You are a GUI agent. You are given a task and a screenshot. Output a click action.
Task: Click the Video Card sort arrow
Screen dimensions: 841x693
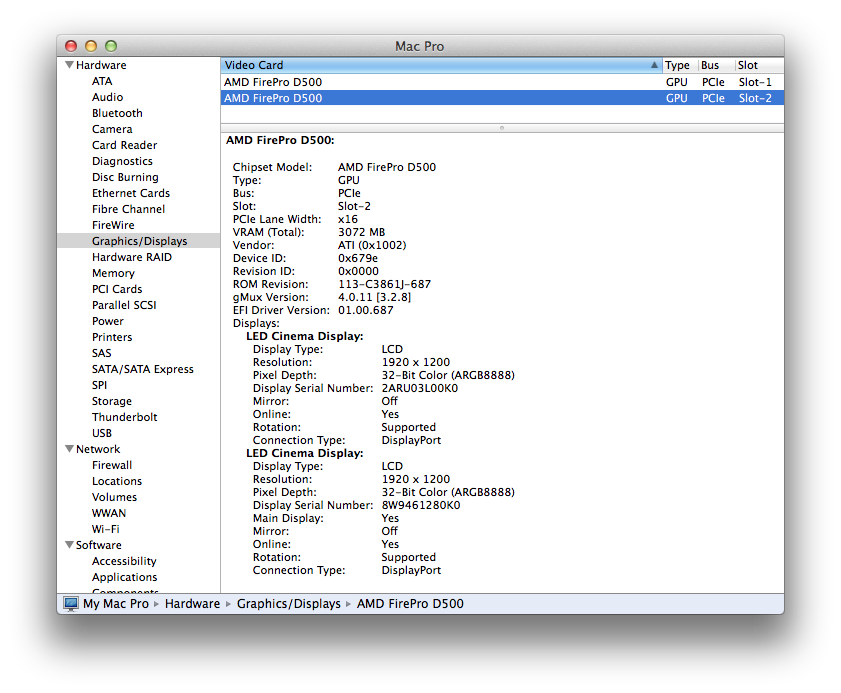click(x=654, y=65)
